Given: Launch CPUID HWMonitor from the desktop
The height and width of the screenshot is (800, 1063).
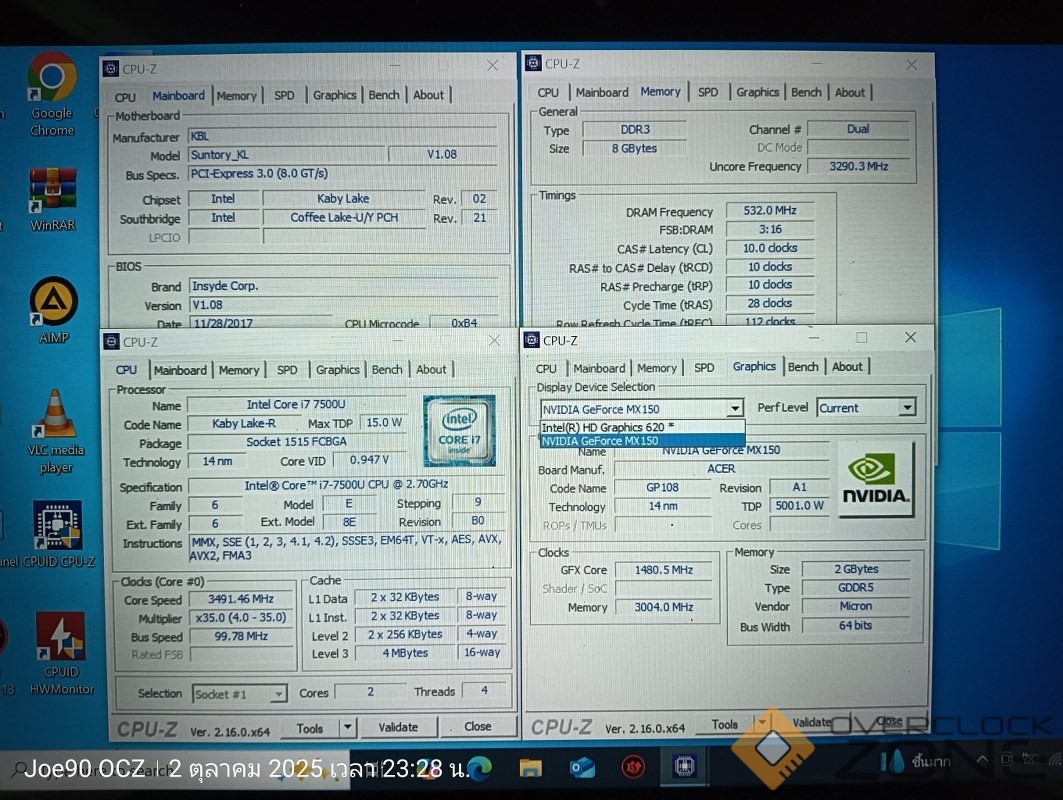Looking at the screenshot, I should coord(61,654).
